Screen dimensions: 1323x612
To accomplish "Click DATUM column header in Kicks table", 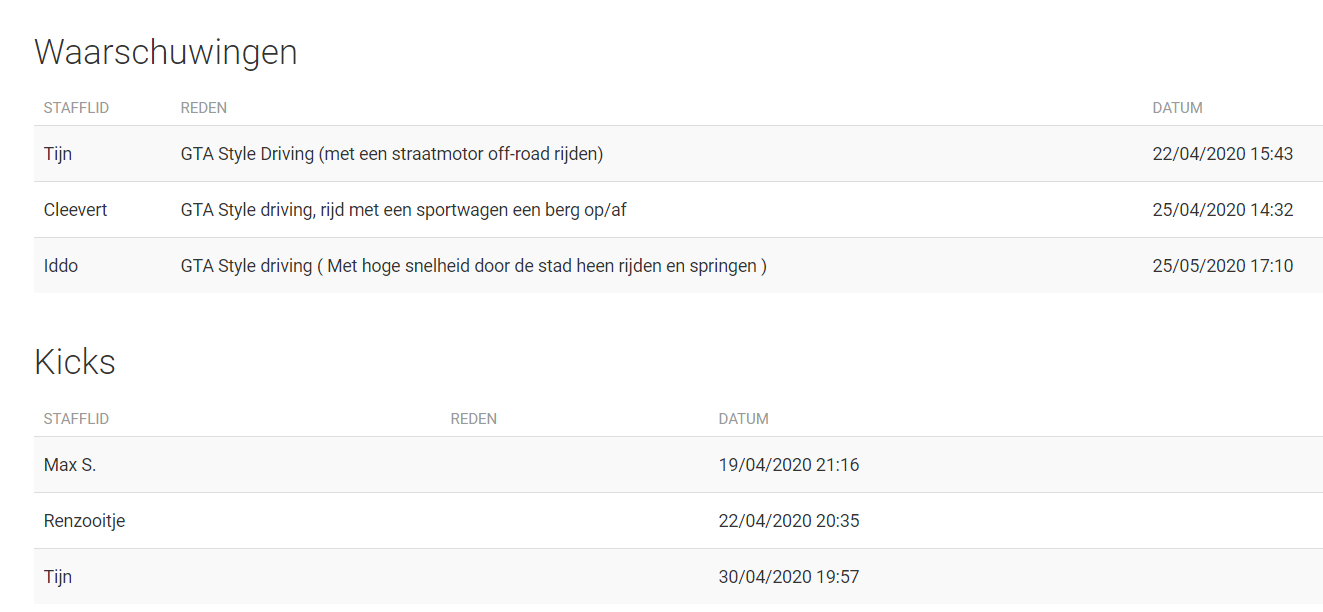I will pos(743,419).
